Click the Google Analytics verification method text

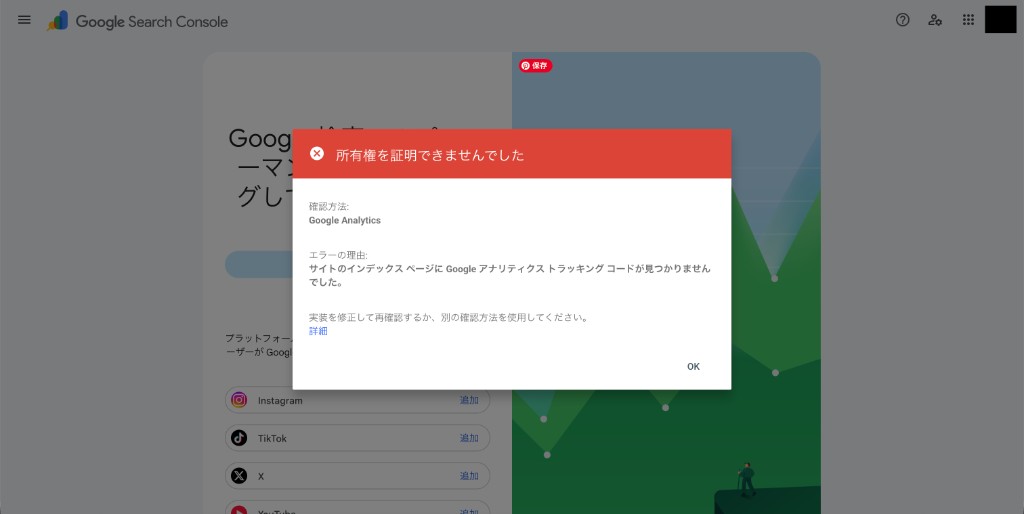coord(345,220)
